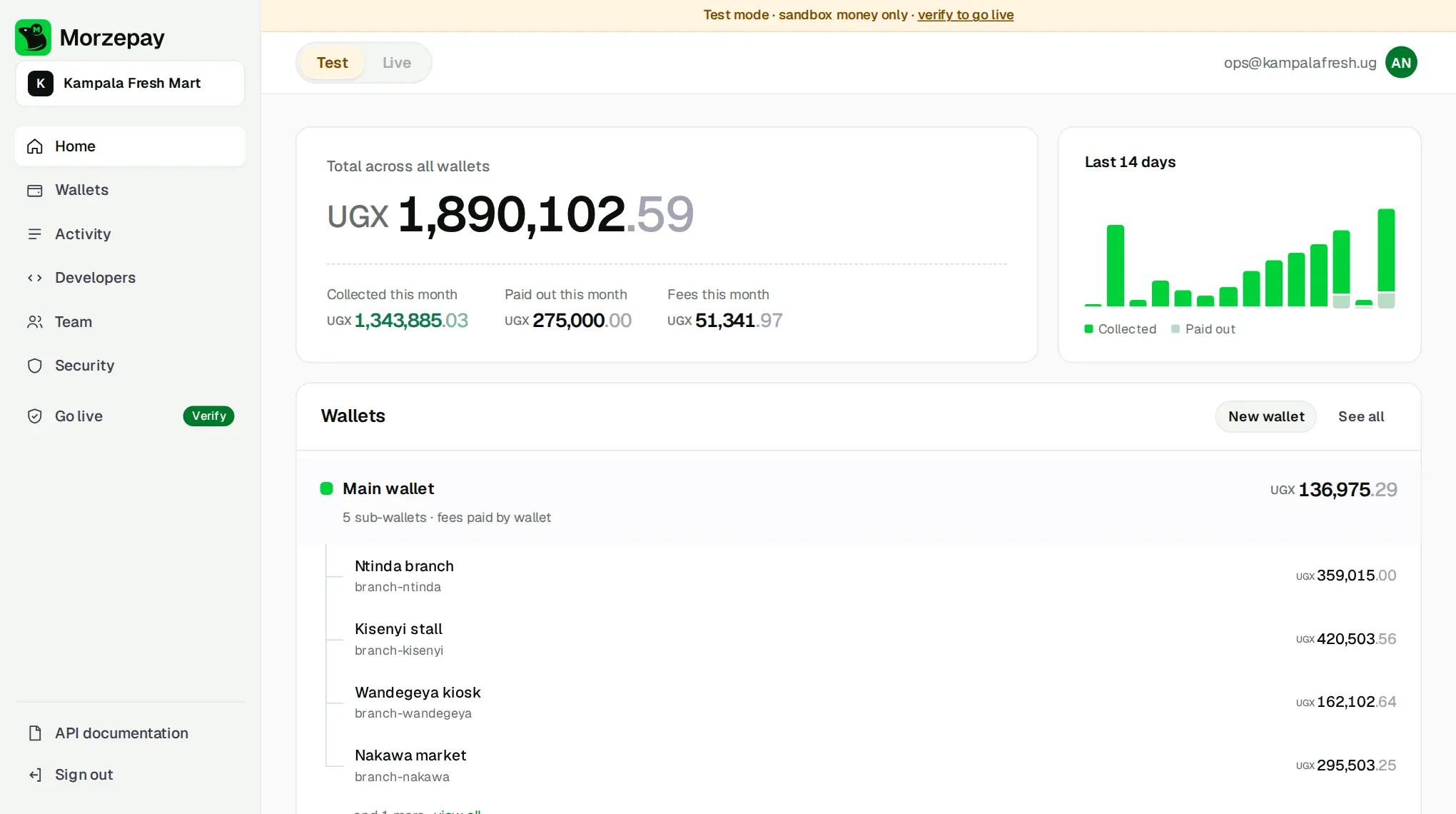This screenshot has height=814, width=1456.
Task: Open the Kampala Fresh Mart organization switcher
Action: click(130, 84)
